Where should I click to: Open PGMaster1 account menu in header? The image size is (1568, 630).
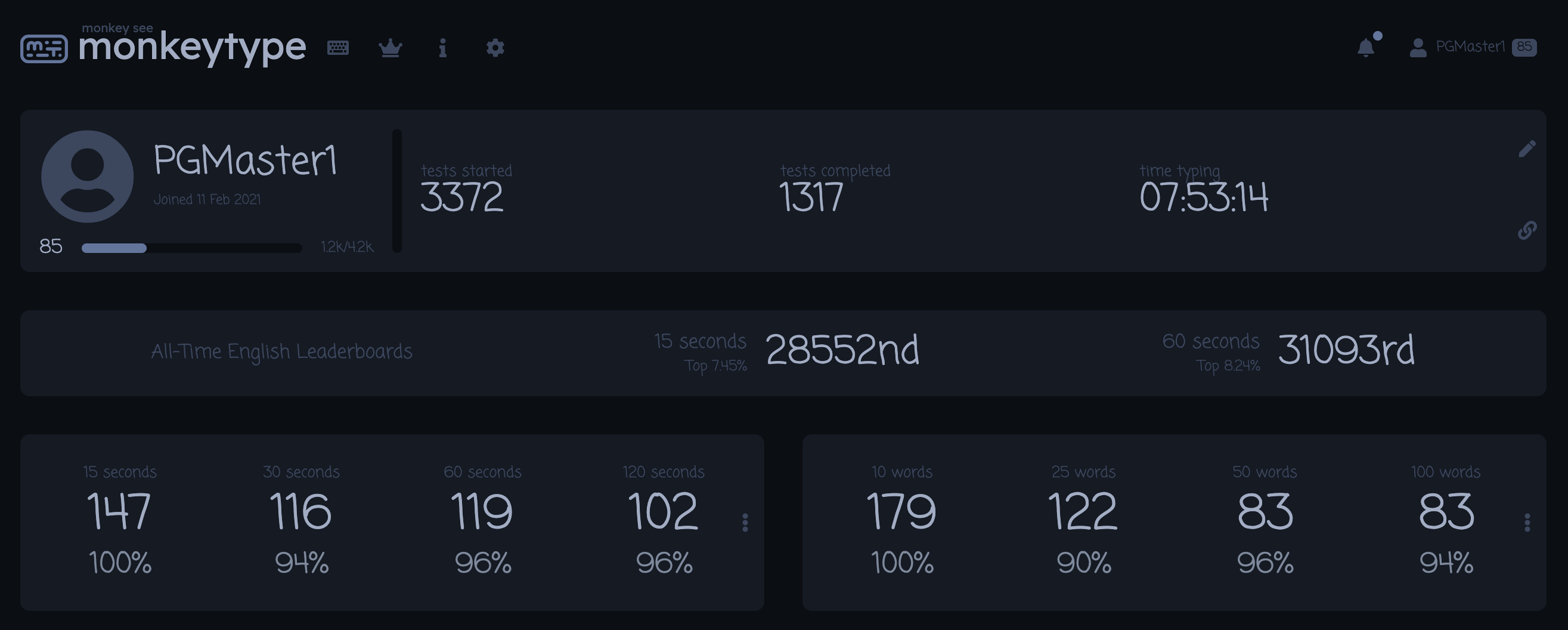click(1470, 47)
